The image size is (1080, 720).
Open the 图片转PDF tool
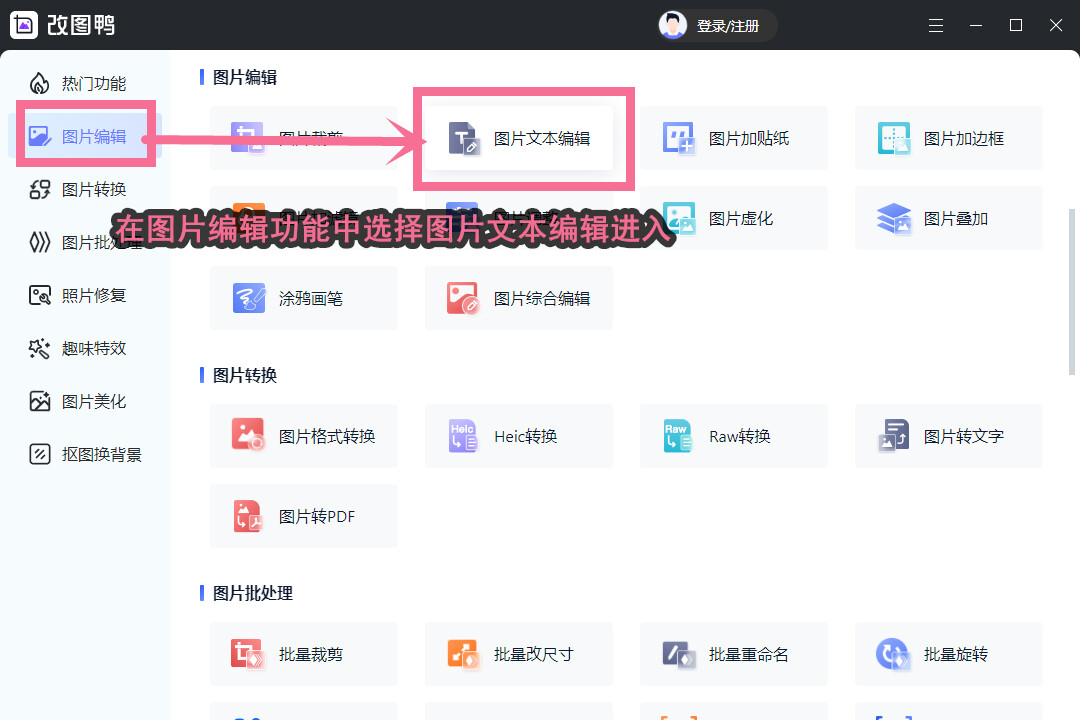click(x=304, y=515)
